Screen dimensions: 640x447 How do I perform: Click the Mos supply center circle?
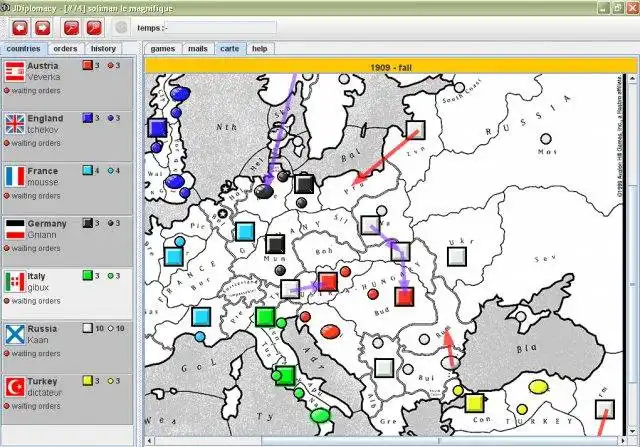coord(546,139)
